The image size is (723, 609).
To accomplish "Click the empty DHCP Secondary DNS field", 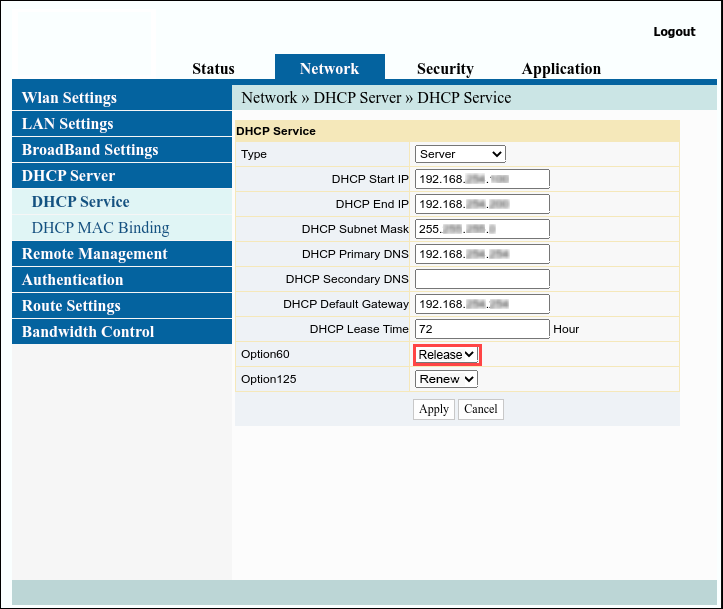I will point(482,279).
